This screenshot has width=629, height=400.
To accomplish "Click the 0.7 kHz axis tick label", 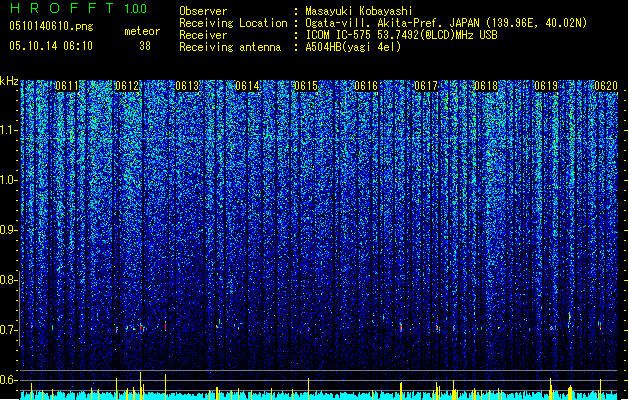I will 9,330.
